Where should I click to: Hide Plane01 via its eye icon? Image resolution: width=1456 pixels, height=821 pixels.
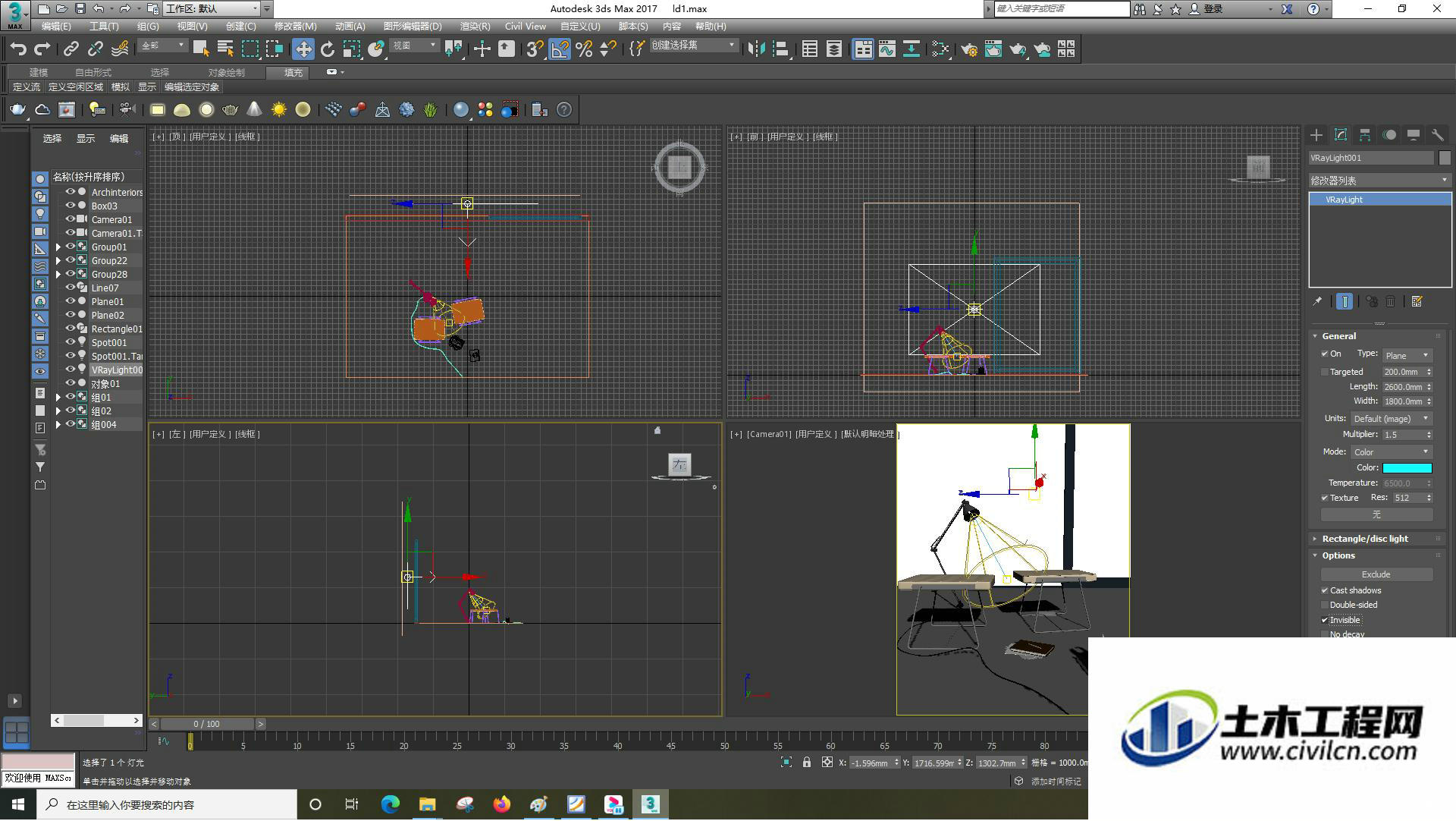tap(71, 301)
